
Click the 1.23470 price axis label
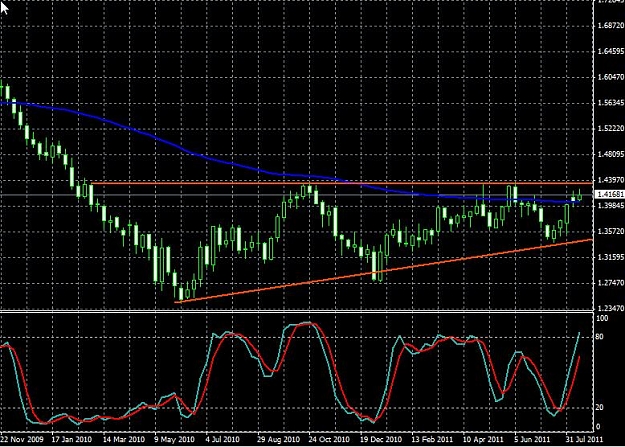tap(611, 308)
